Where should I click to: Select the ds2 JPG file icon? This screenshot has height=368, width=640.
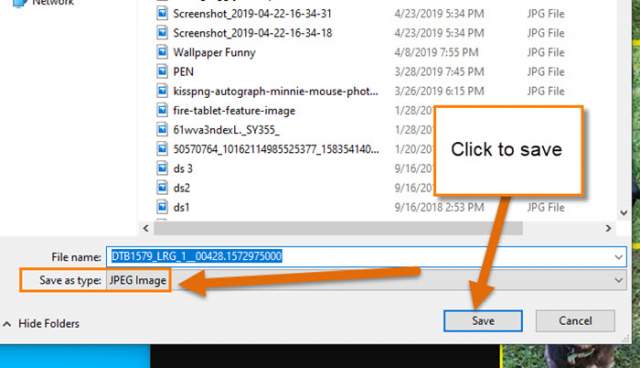pos(162,188)
